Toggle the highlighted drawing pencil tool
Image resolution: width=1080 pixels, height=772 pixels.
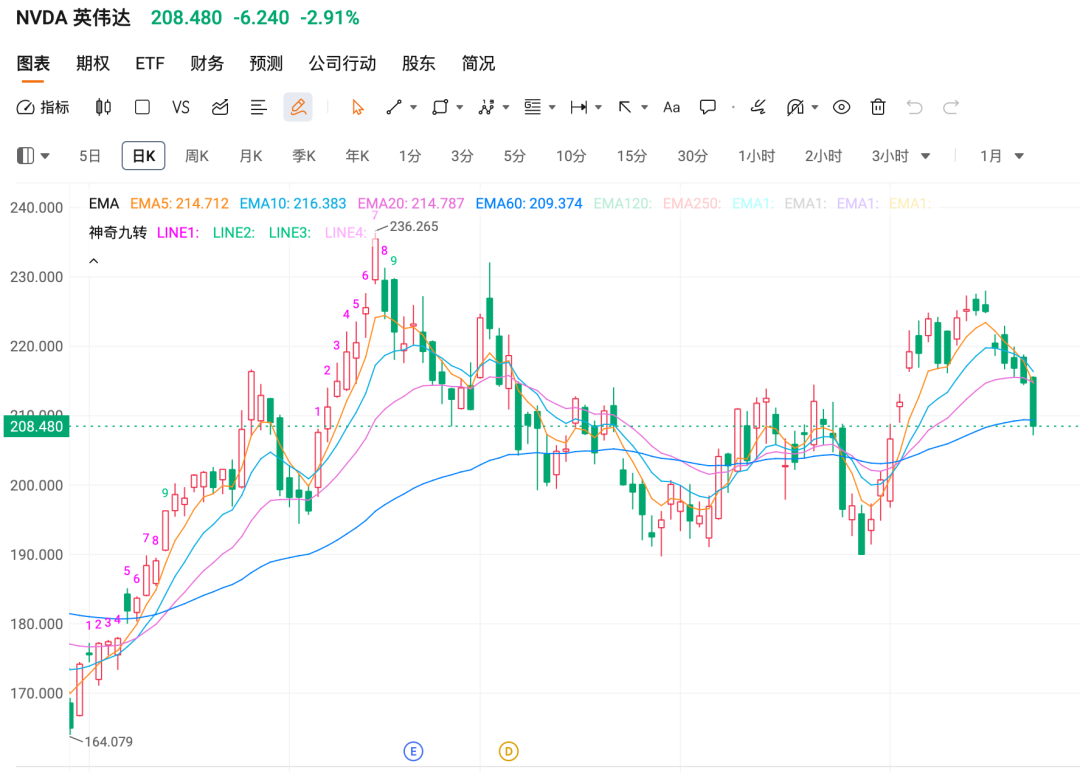(x=298, y=107)
